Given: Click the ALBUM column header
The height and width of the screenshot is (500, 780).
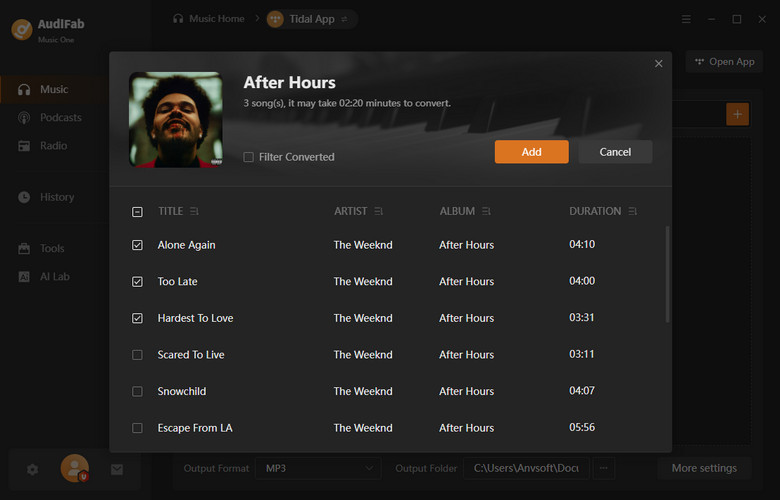Looking at the screenshot, I should tap(457, 211).
